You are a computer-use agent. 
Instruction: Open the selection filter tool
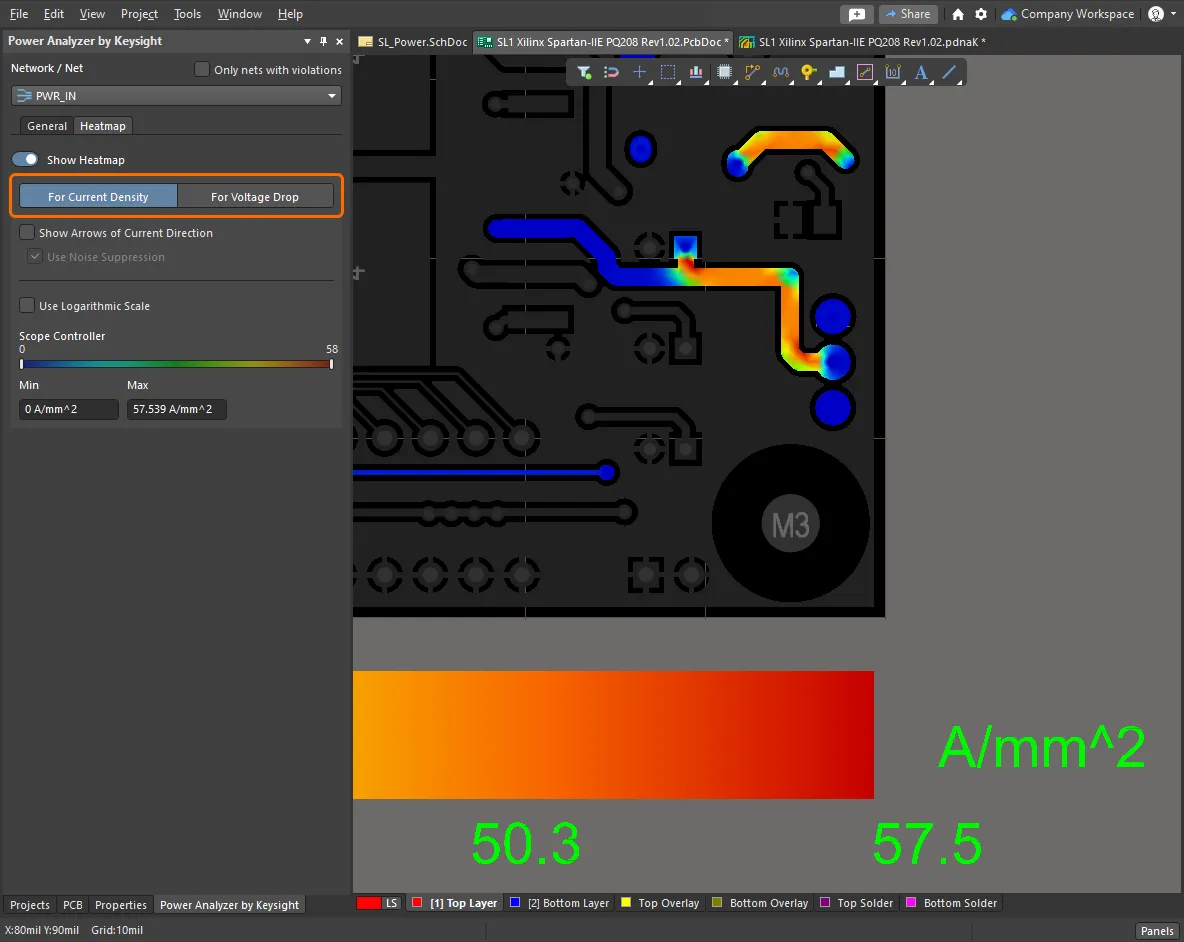tap(585, 72)
